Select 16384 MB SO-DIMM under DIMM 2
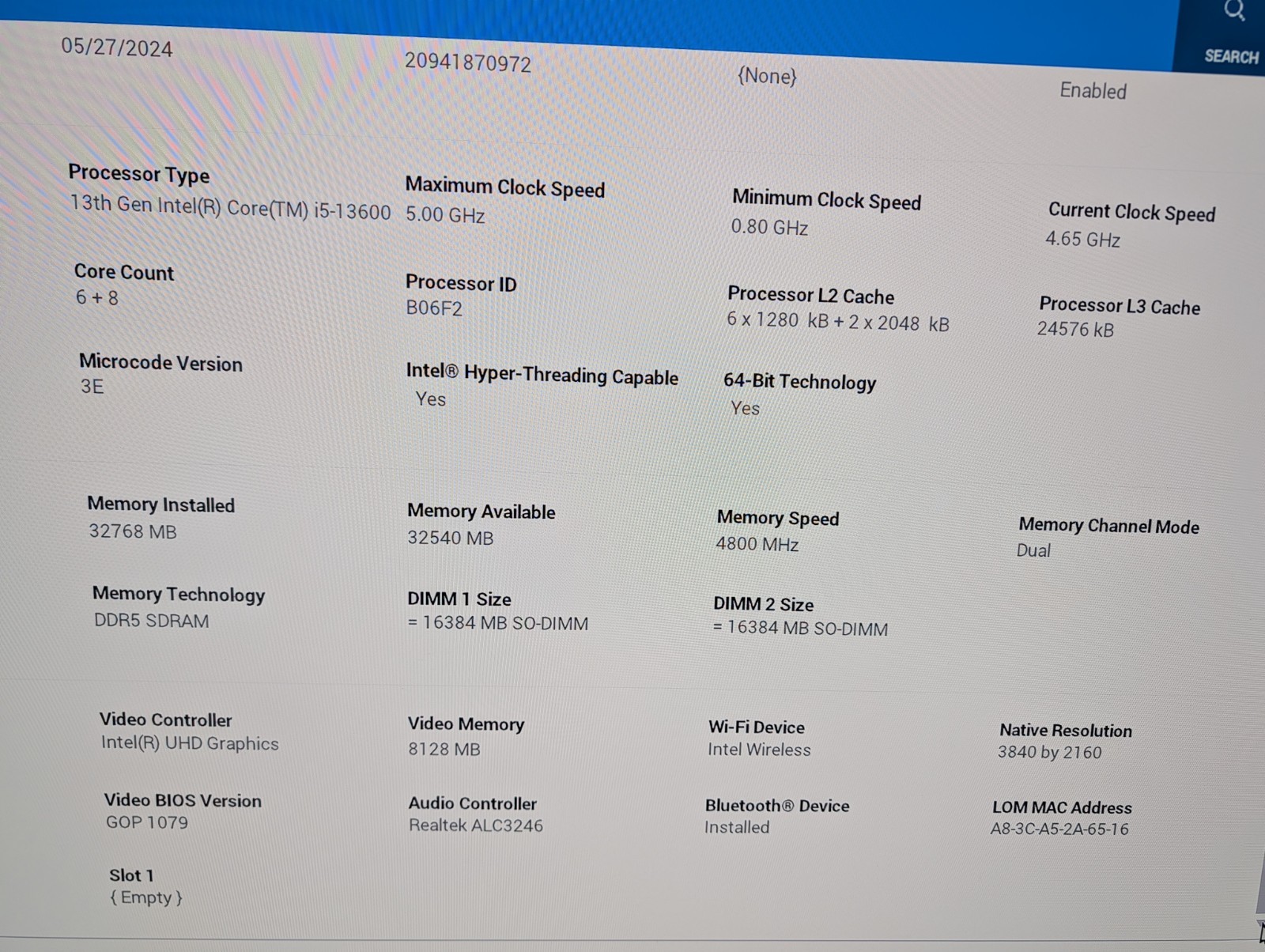 coord(800,628)
